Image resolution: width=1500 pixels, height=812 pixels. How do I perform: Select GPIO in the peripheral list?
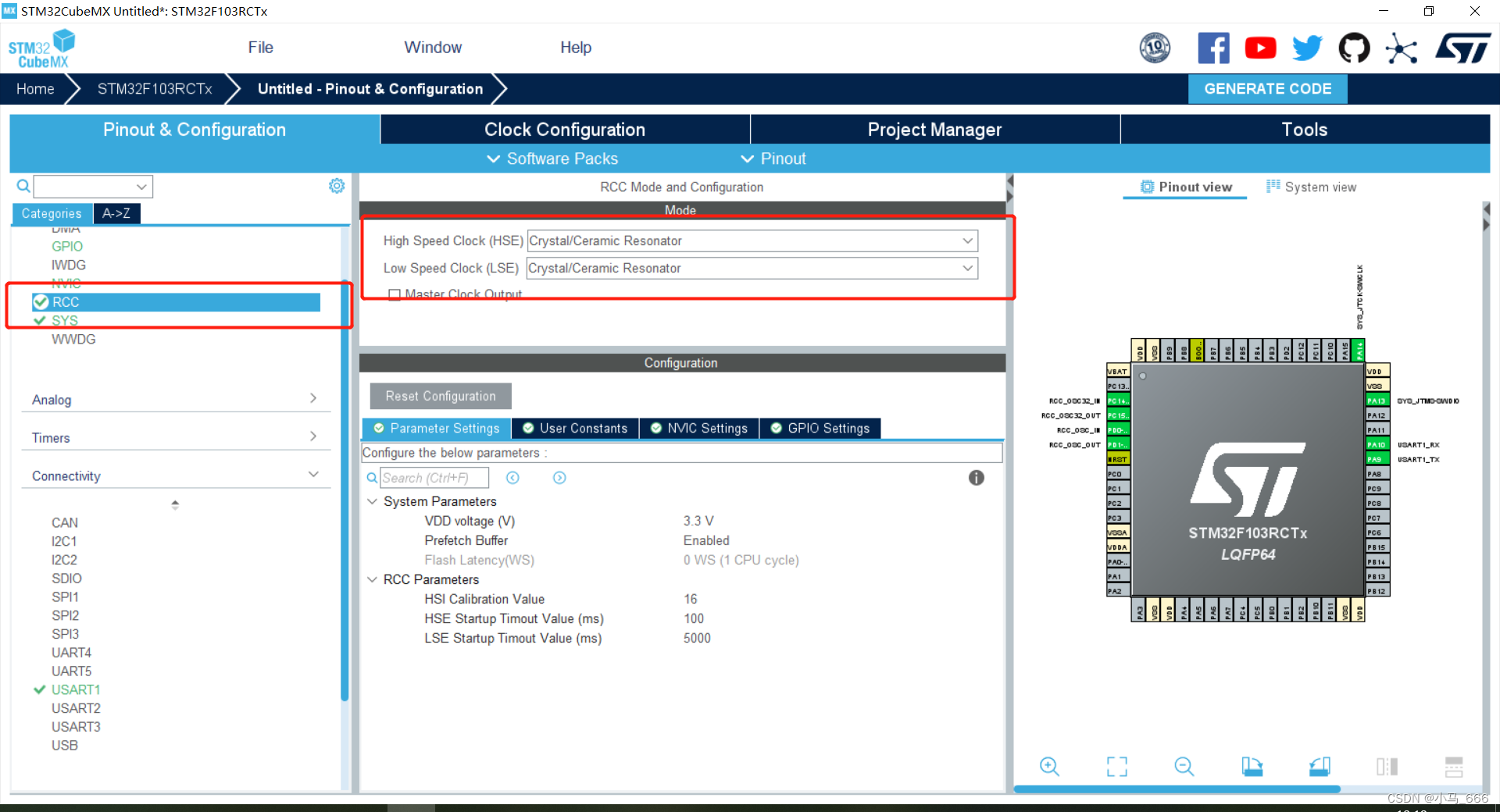pos(67,246)
